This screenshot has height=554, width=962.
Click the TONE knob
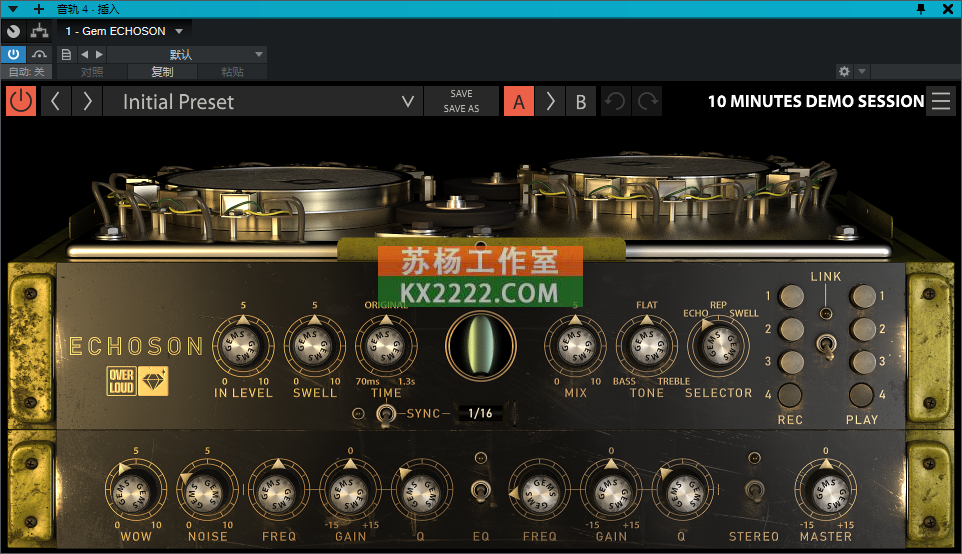click(x=647, y=346)
